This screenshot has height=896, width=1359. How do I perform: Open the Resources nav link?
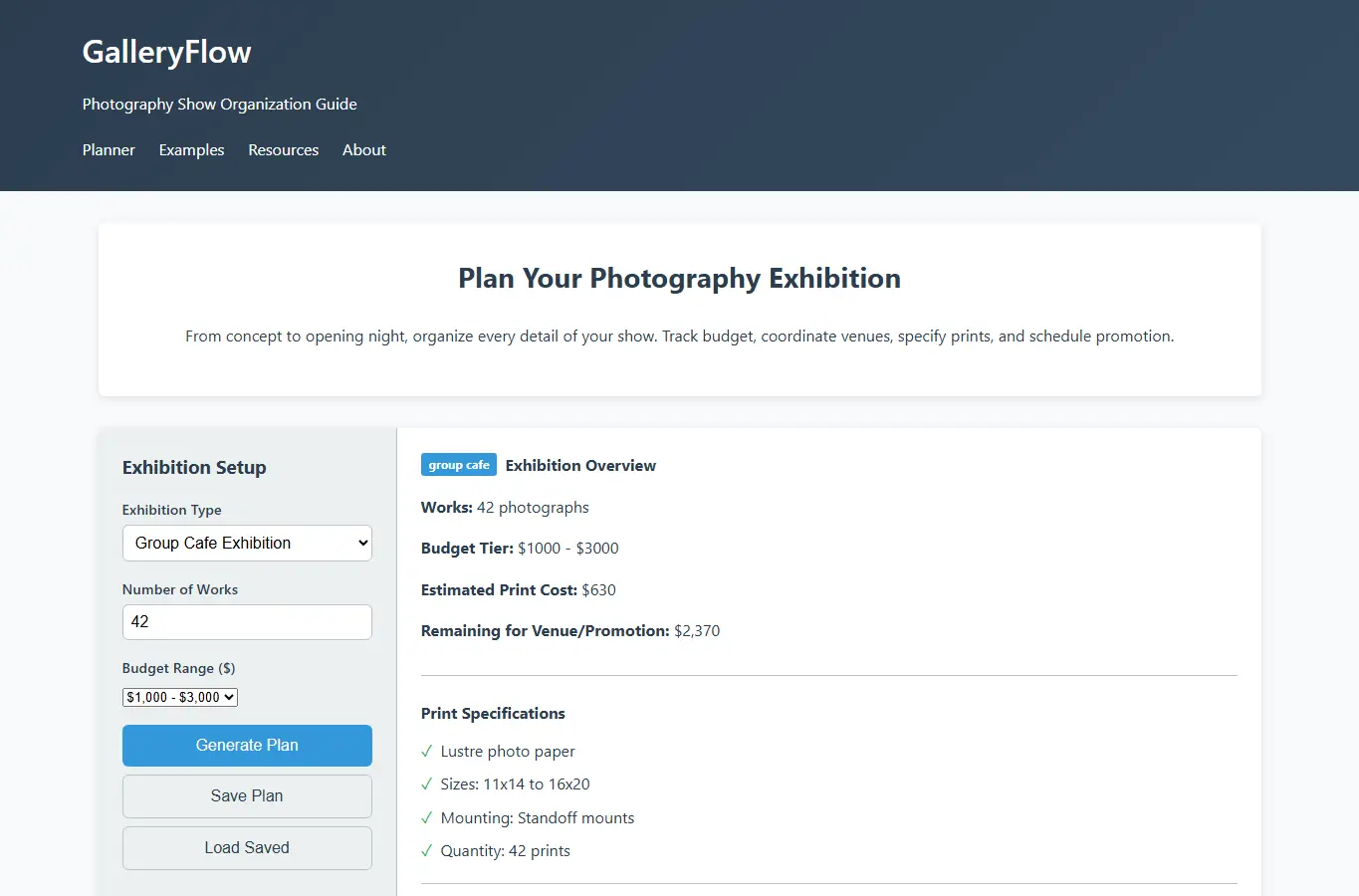tap(284, 150)
